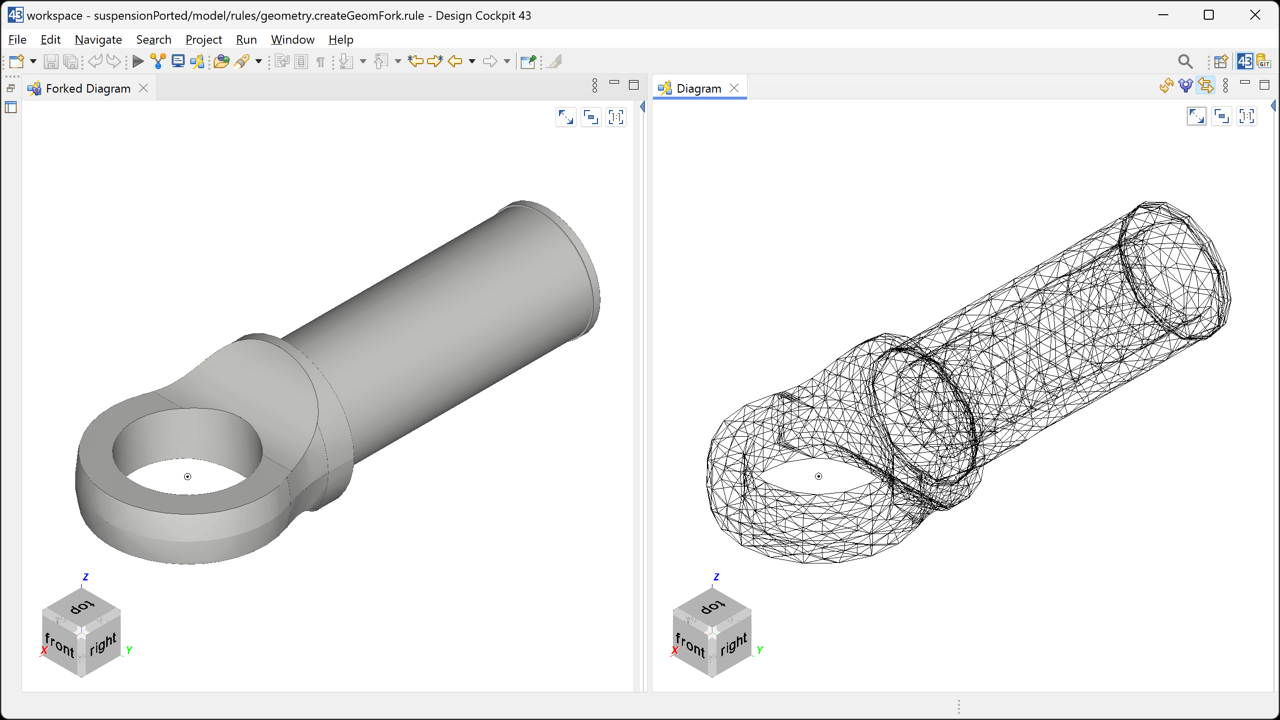
Task: Reset right Diagram view to 1:1 scale
Action: click(1247, 117)
